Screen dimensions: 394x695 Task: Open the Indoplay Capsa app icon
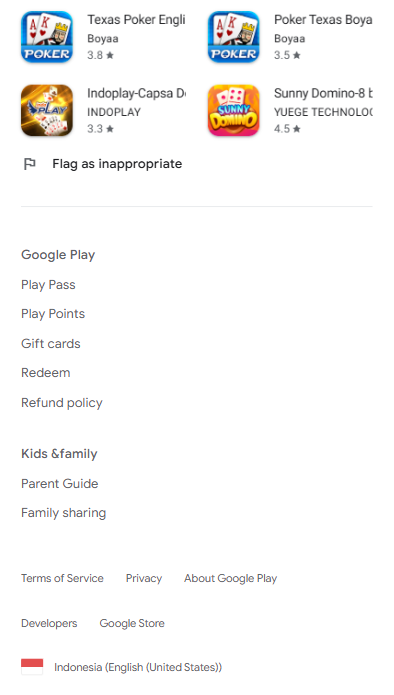coord(47,110)
